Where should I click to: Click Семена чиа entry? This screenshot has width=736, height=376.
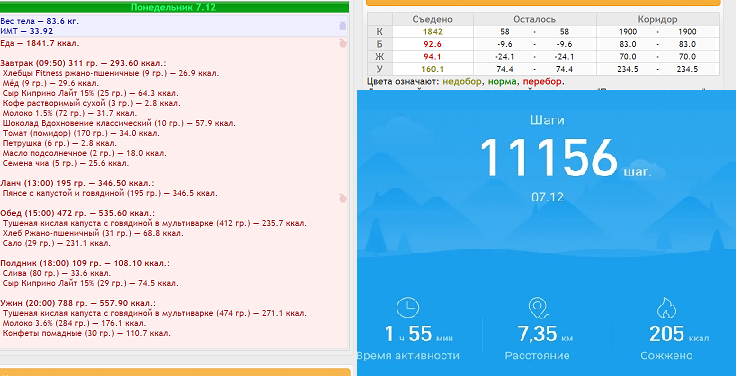(x=65, y=163)
